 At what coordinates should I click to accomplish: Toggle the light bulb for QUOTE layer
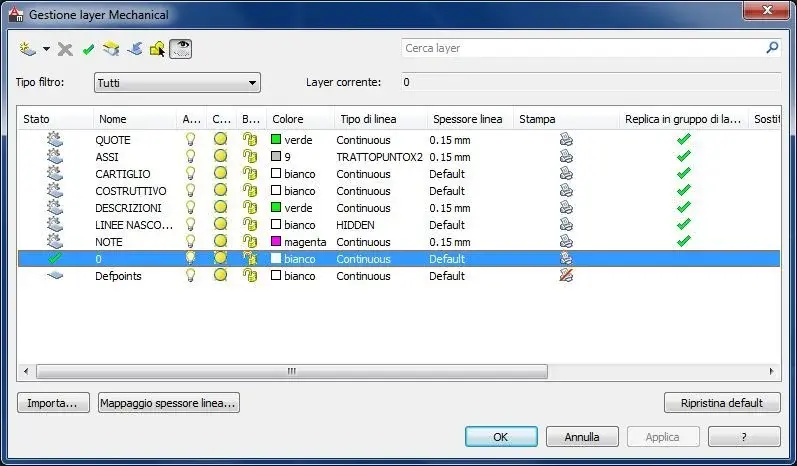190,139
